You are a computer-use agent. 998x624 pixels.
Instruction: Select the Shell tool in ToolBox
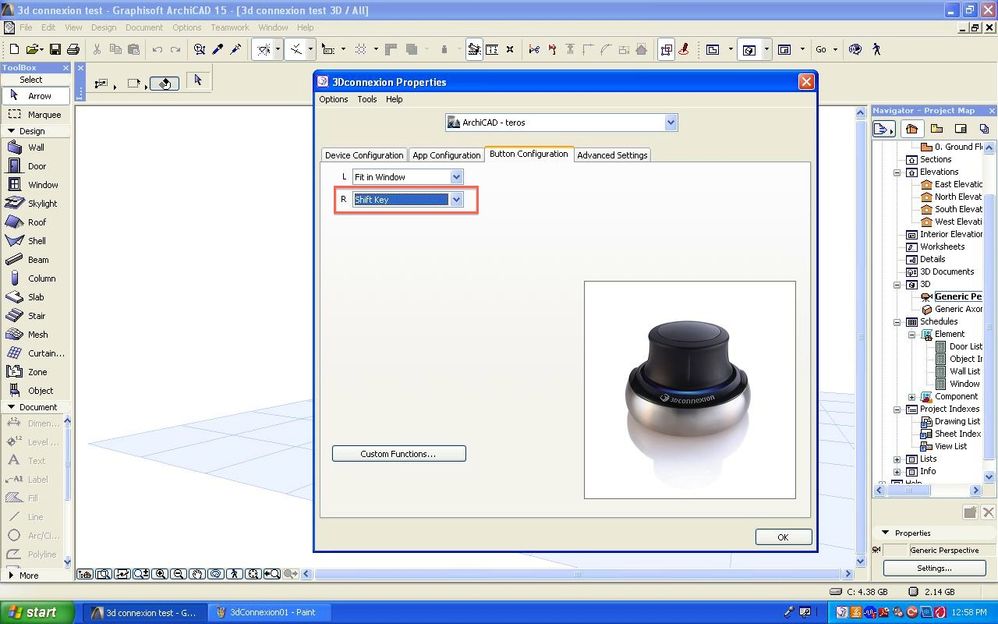[36, 241]
